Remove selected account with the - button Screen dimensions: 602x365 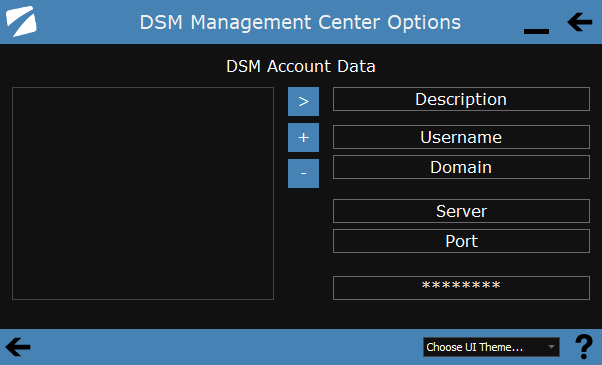click(303, 173)
